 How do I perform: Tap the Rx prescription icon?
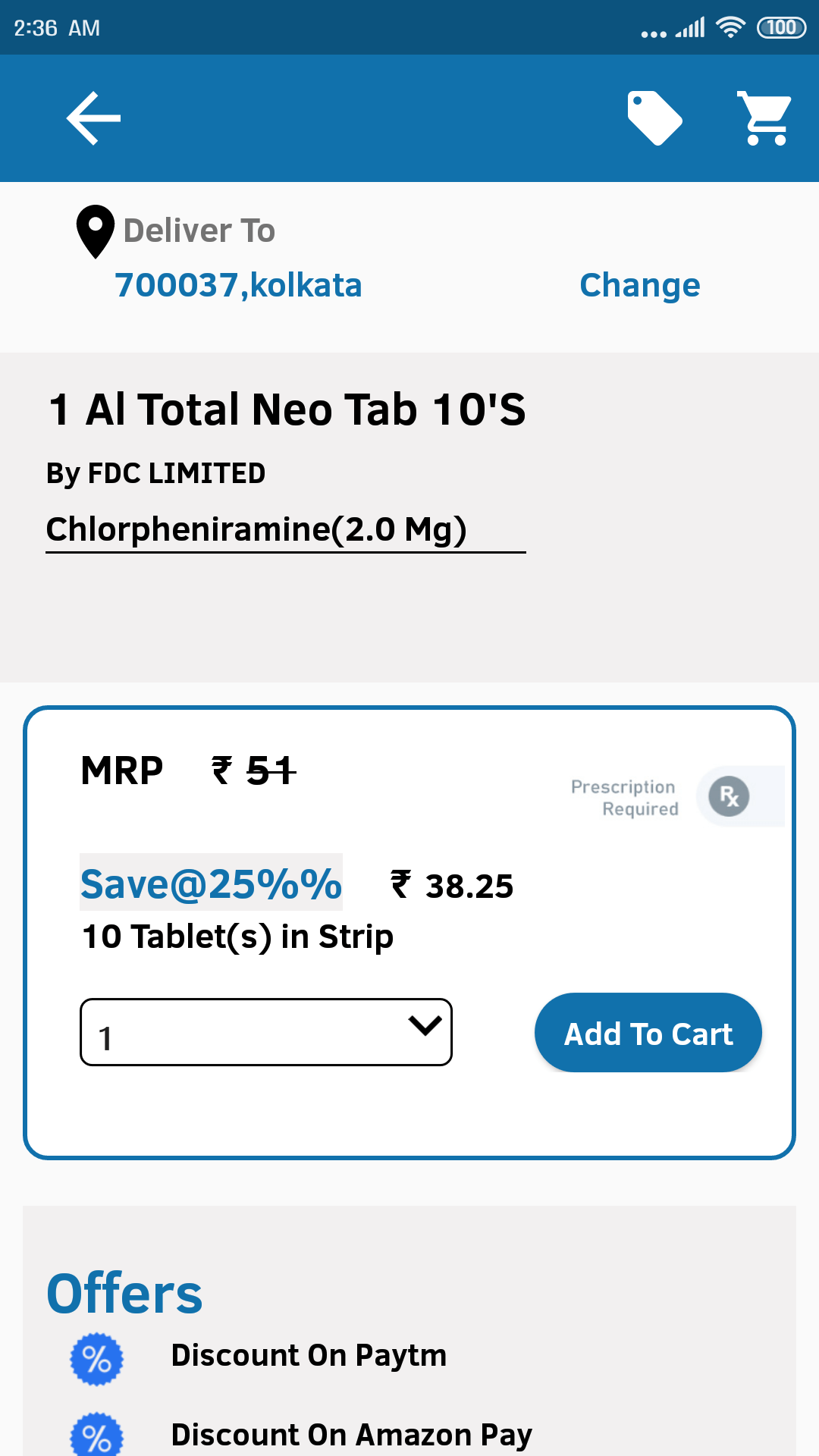730,796
